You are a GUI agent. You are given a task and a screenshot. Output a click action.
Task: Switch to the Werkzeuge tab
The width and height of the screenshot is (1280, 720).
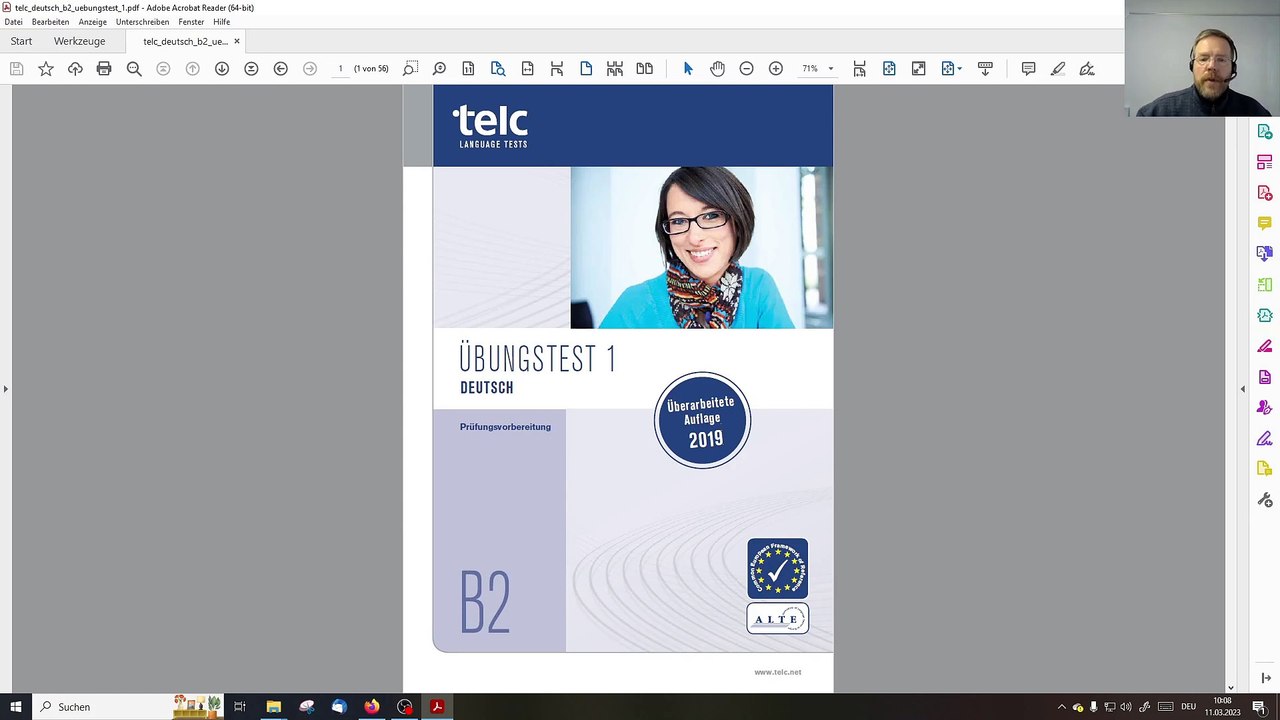[79, 41]
